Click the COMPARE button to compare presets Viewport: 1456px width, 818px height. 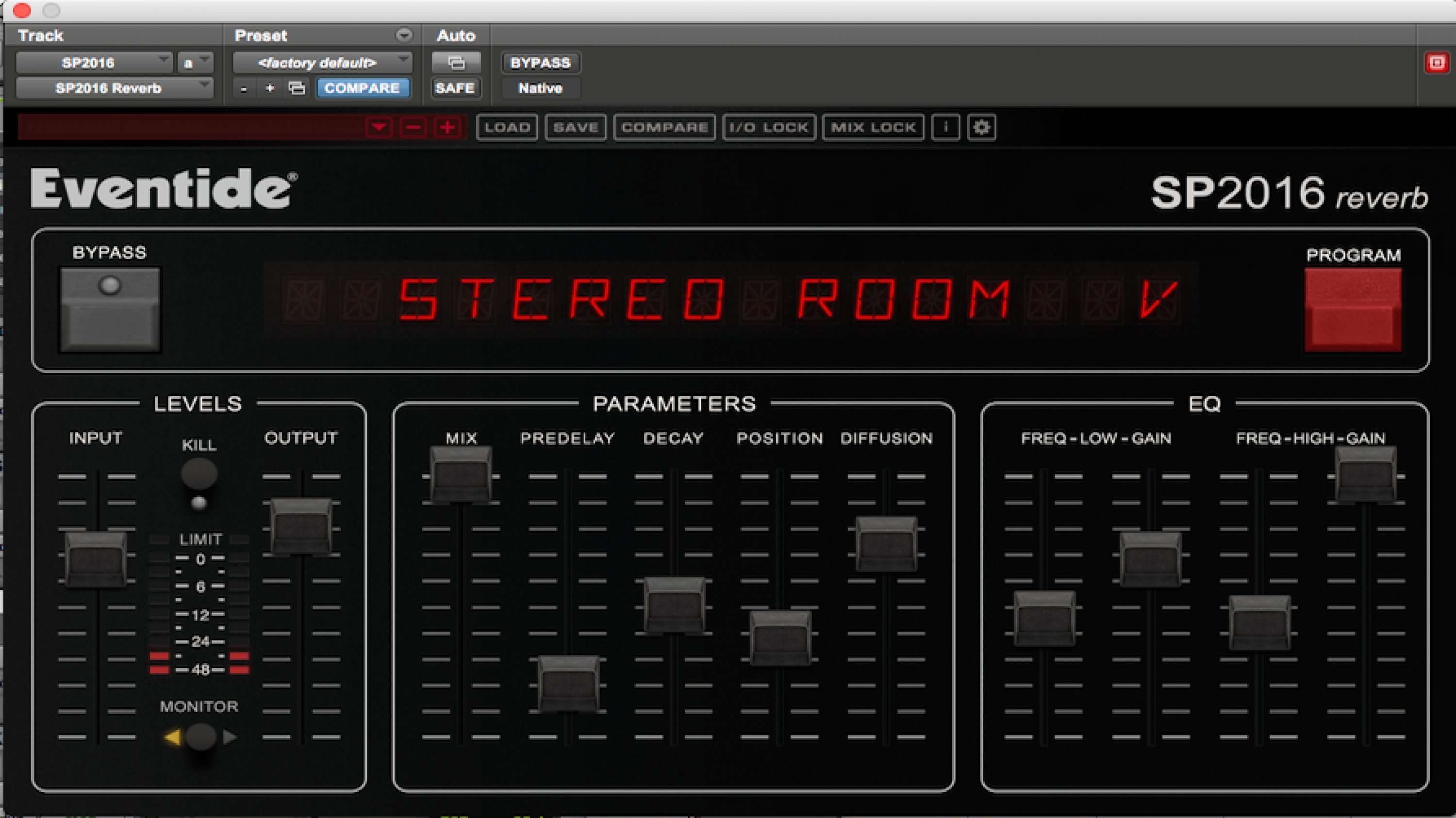tap(362, 88)
